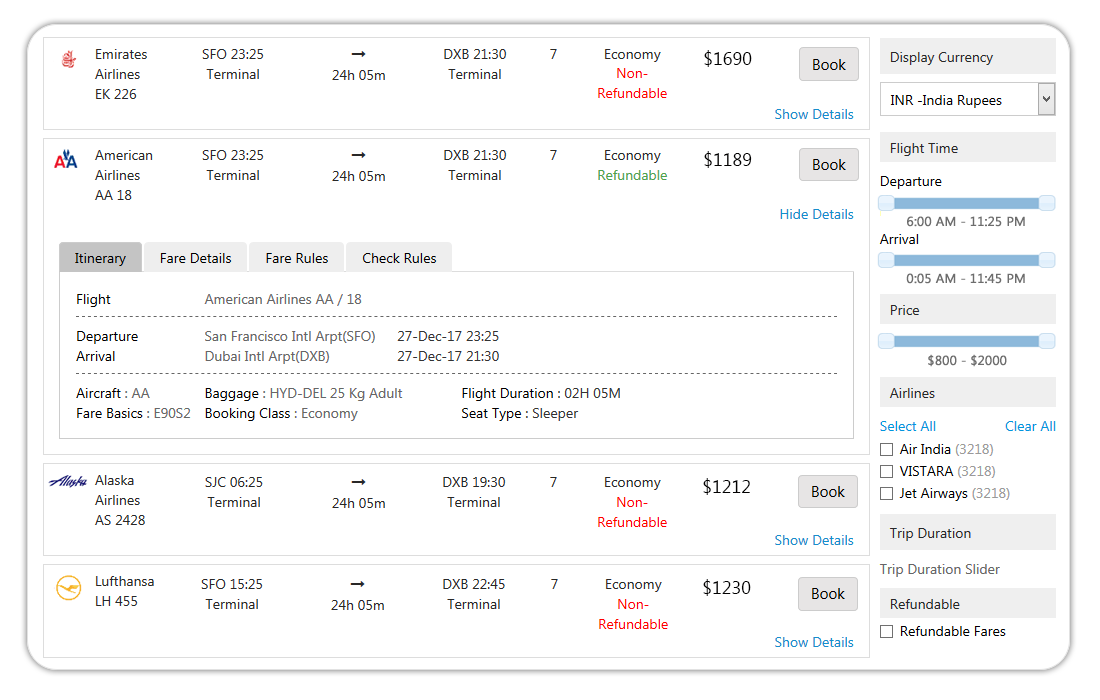Image resolution: width=1100 pixels, height=700 pixels.
Task: Open the Display Currency dropdown
Action: (x=1043, y=98)
